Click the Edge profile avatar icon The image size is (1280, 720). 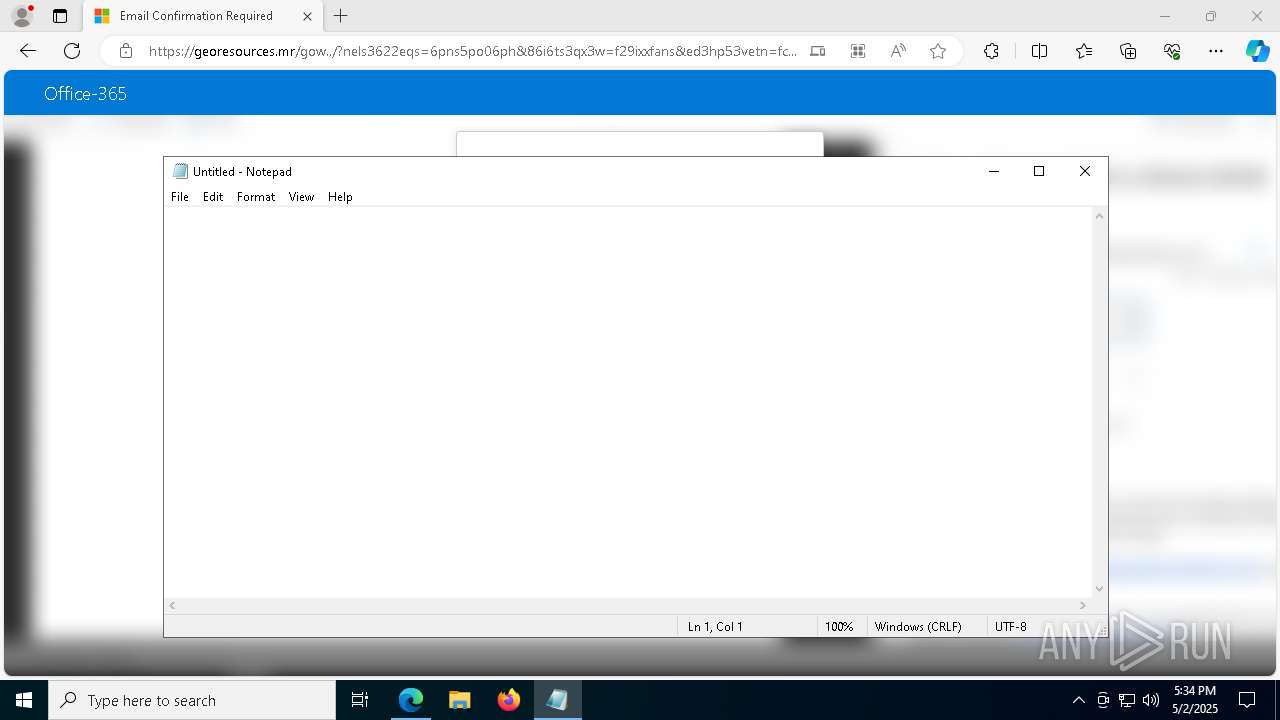pos(22,16)
